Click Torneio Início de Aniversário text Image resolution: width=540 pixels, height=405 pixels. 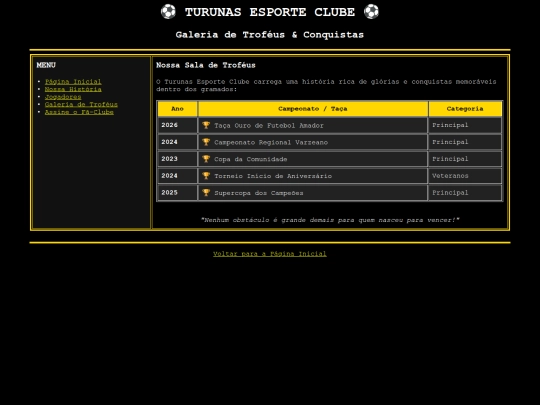(x=273, y=176)
